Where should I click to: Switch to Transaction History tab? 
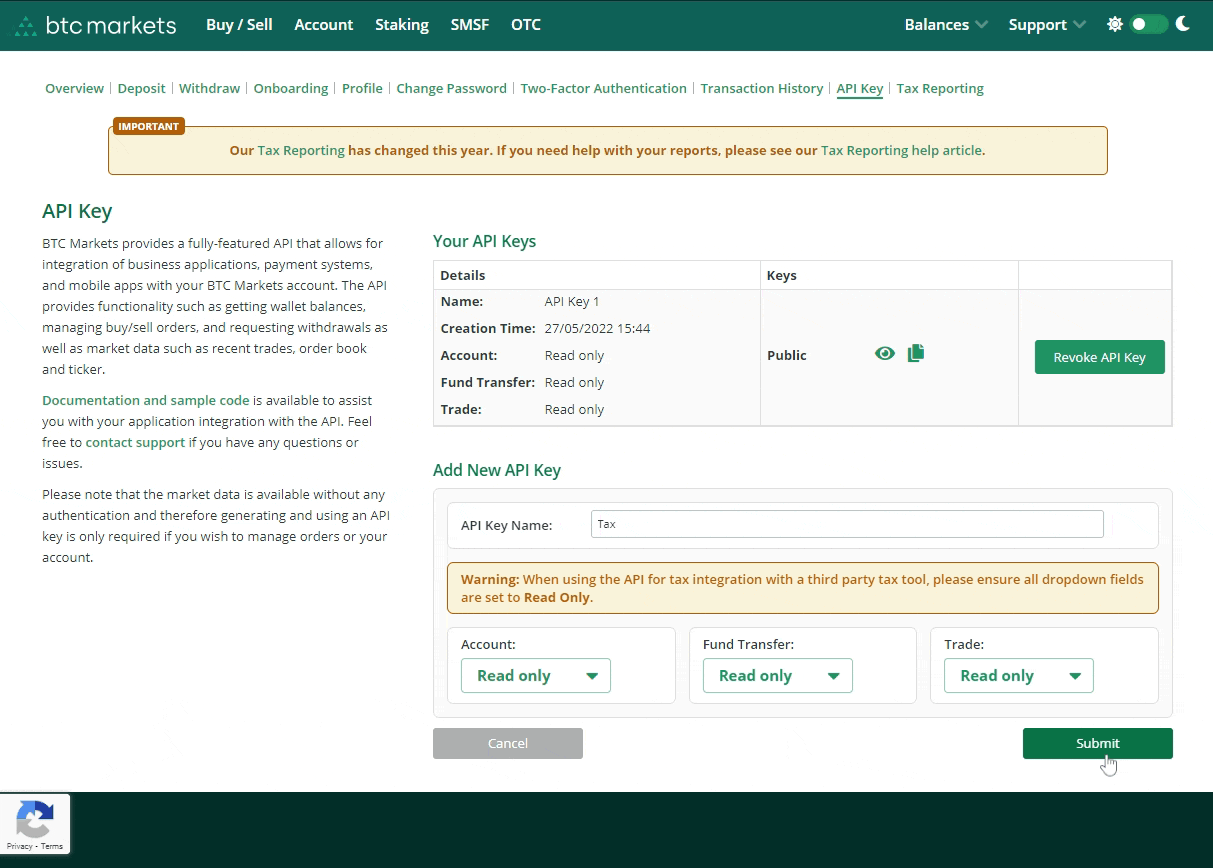[x=762, y=88]
